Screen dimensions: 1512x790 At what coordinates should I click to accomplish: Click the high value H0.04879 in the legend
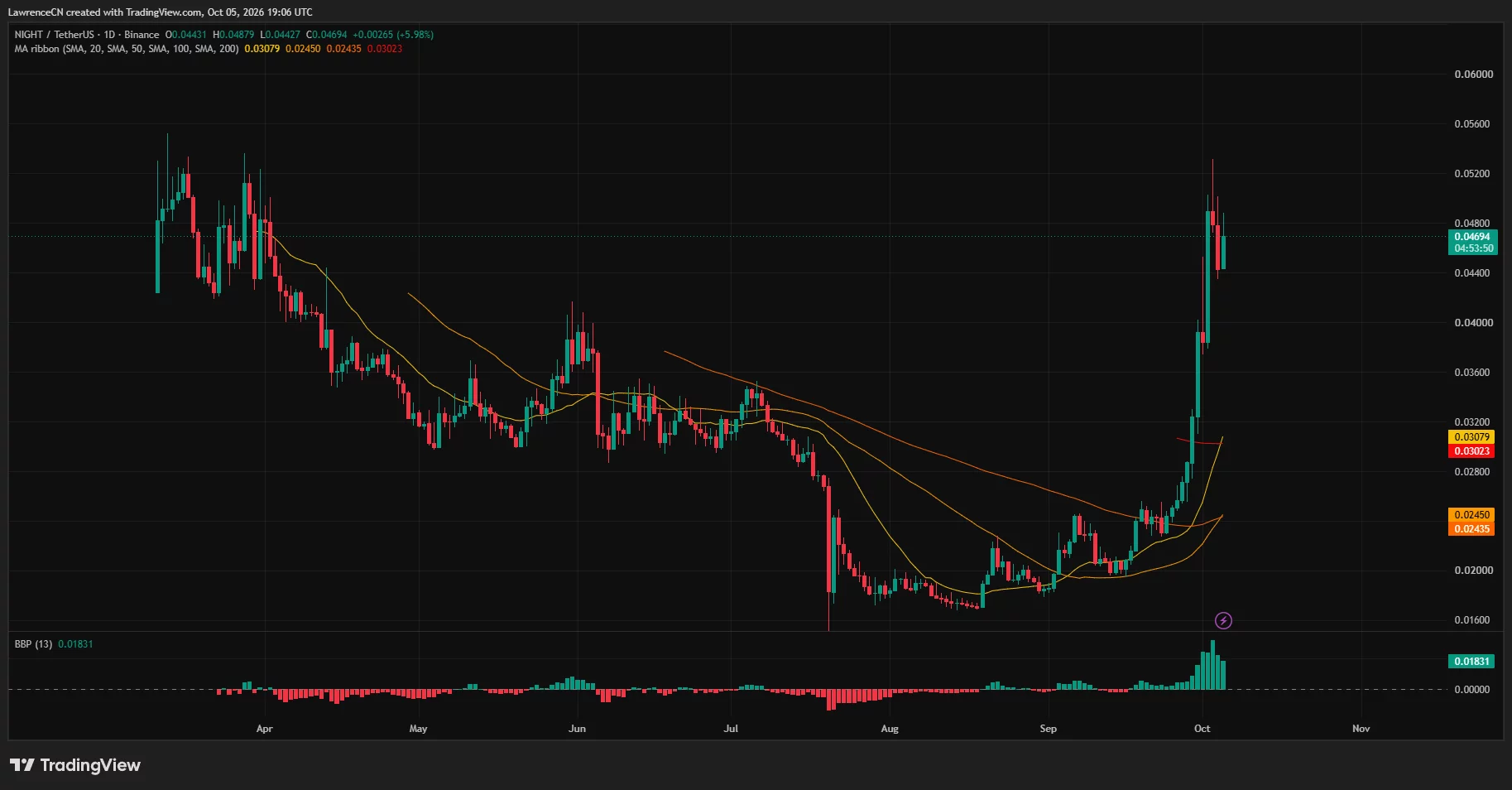click(x=233, y=35)
